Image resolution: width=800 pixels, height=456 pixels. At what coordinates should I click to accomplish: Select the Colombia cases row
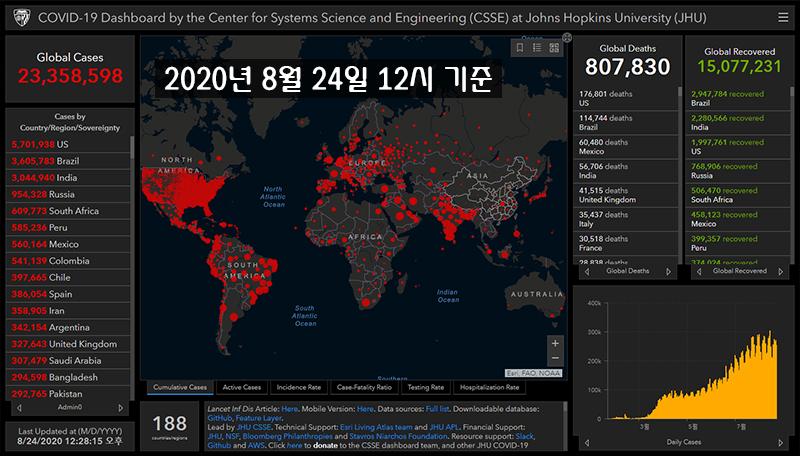tap(68, 261)
